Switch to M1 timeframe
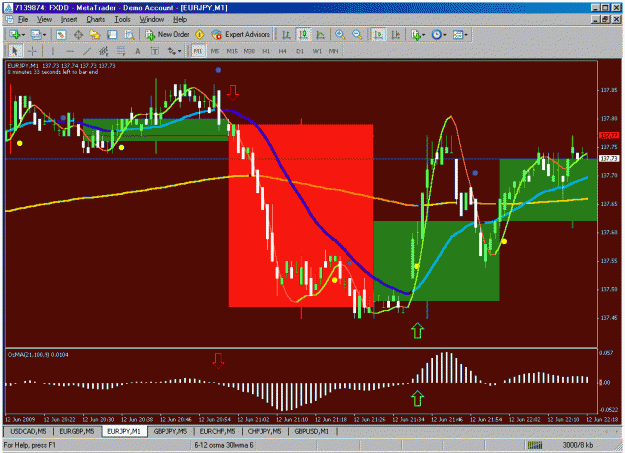The height and width of the screenshot is (453, 625). (198, 51)
